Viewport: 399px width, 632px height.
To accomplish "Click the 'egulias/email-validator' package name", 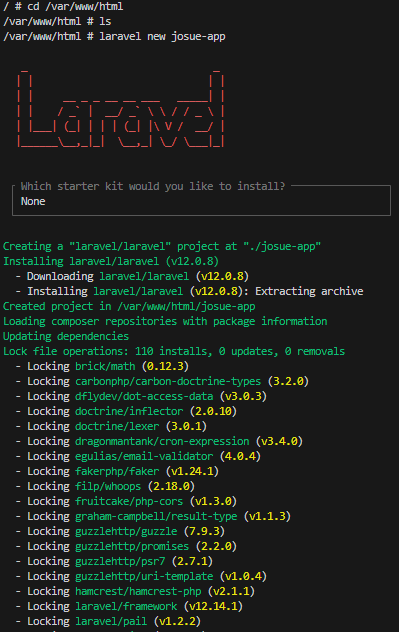I will [x=144, y=456].
